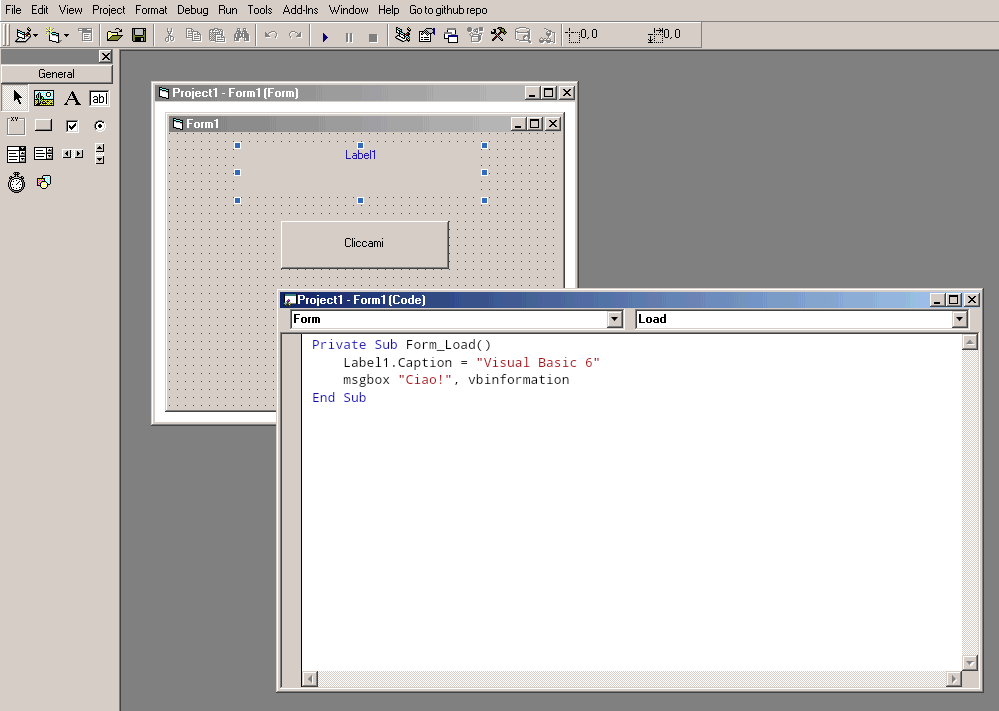
Task: Open the File menu
Action: click(x=13, y=10)
